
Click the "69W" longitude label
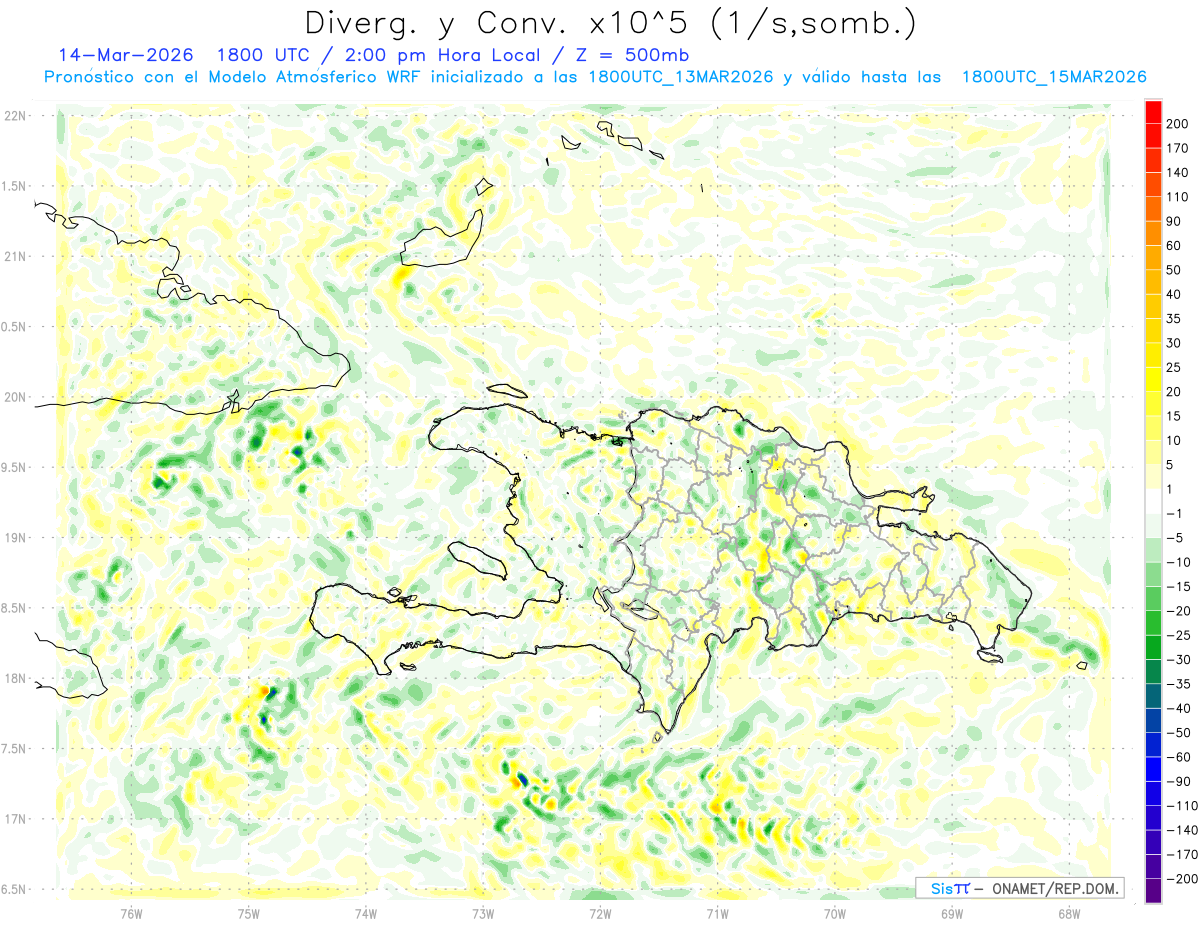click(x=952, y=914)
